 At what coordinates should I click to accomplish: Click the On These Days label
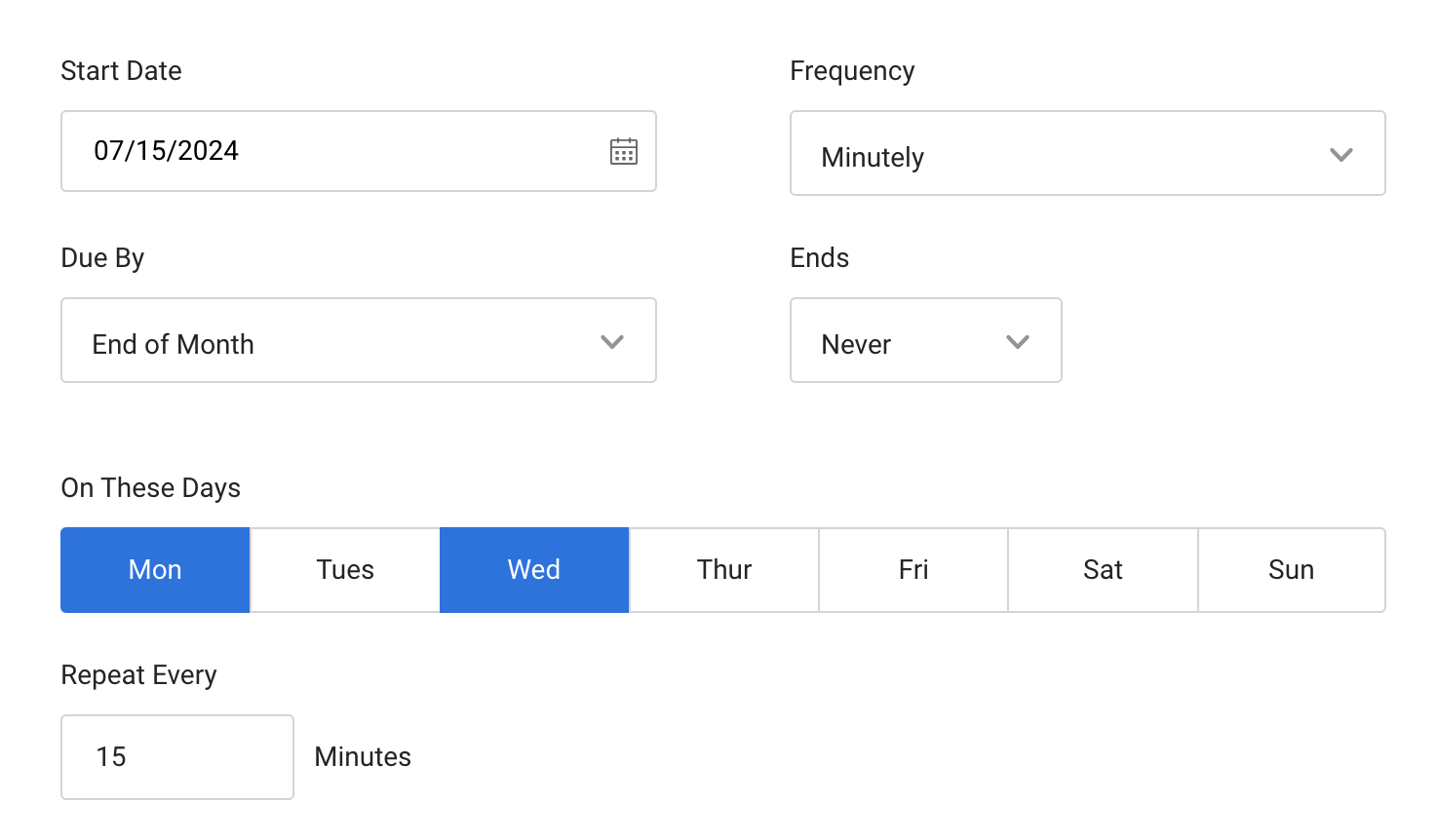150,488
